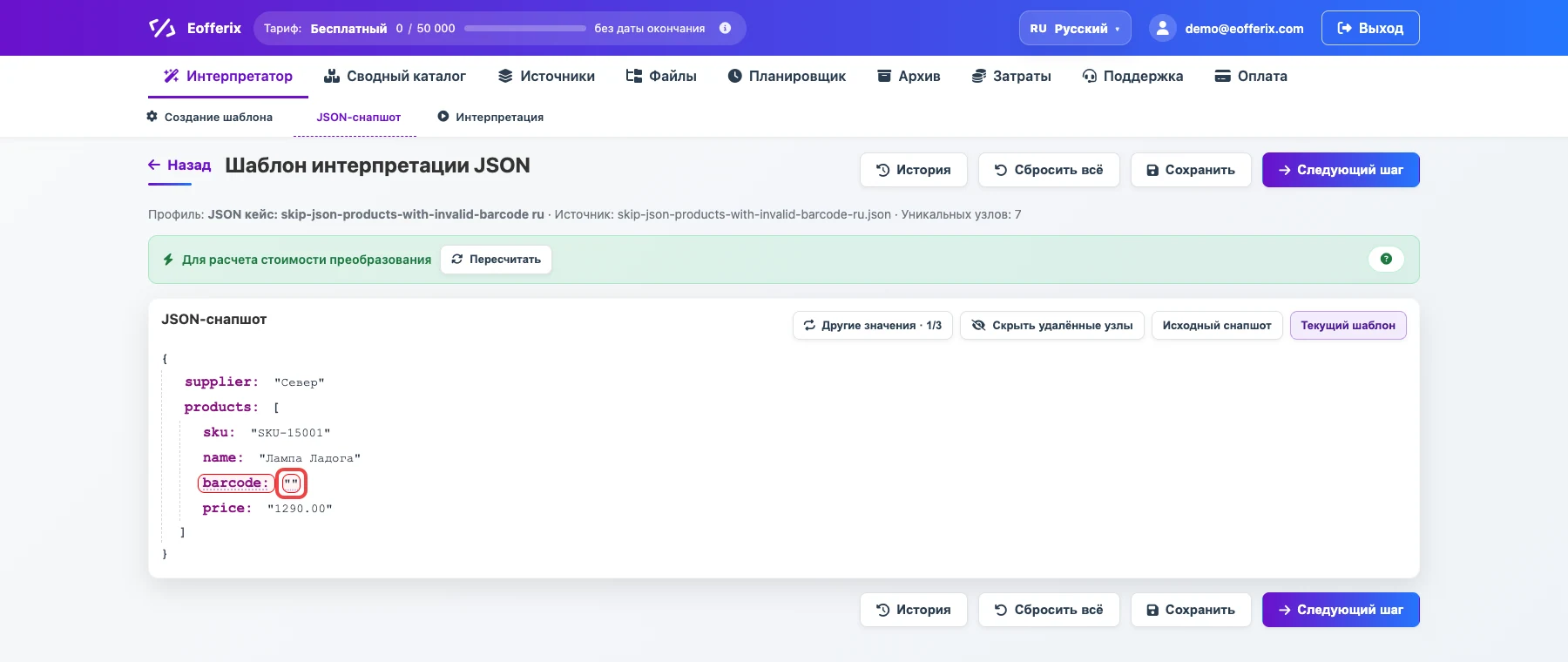Go to Сводный каталог tab
The width and height of the screenshot is (1568, 662).
(395, 76)
